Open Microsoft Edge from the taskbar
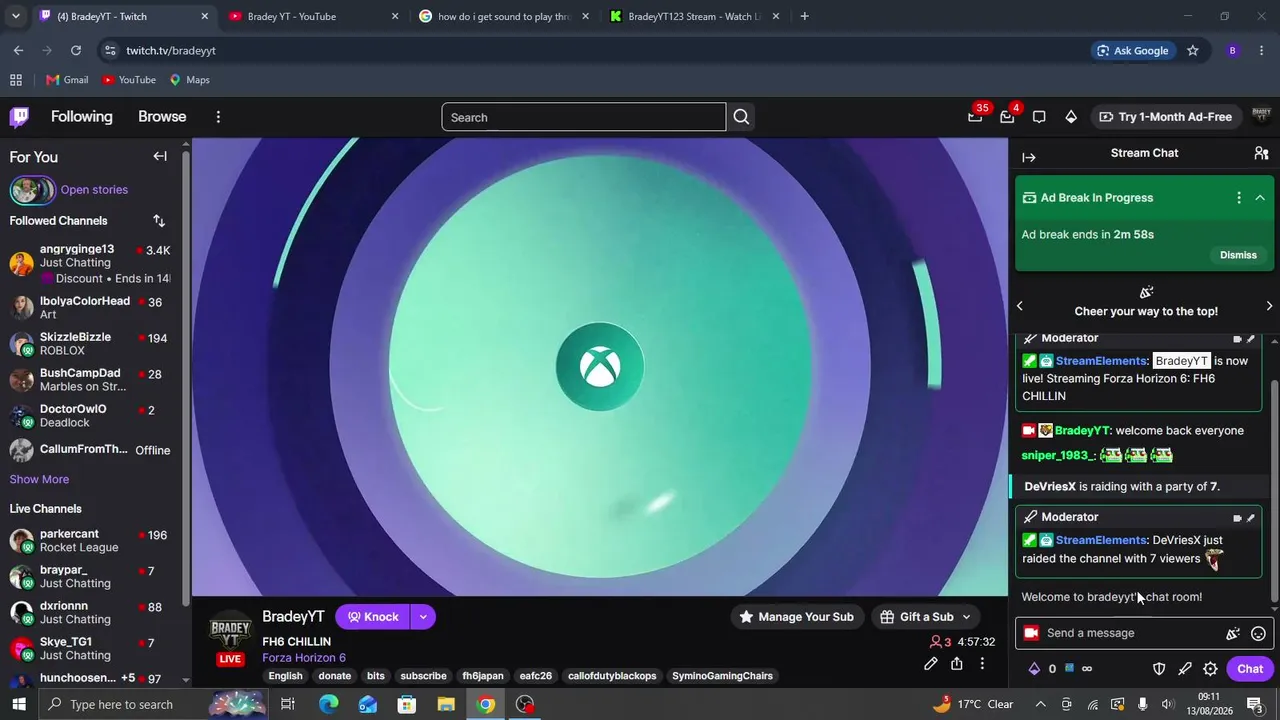Image resolution: width=1280 pixels, height=720 pixels. tap(328, 704)
